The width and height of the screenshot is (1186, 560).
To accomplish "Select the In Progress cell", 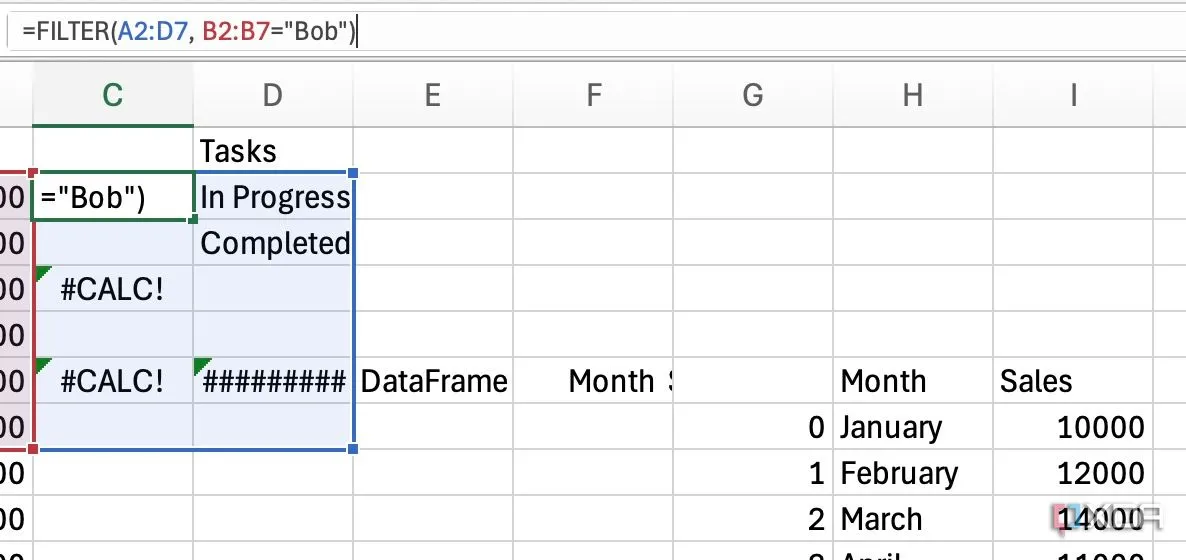I will tap(273, 198).
